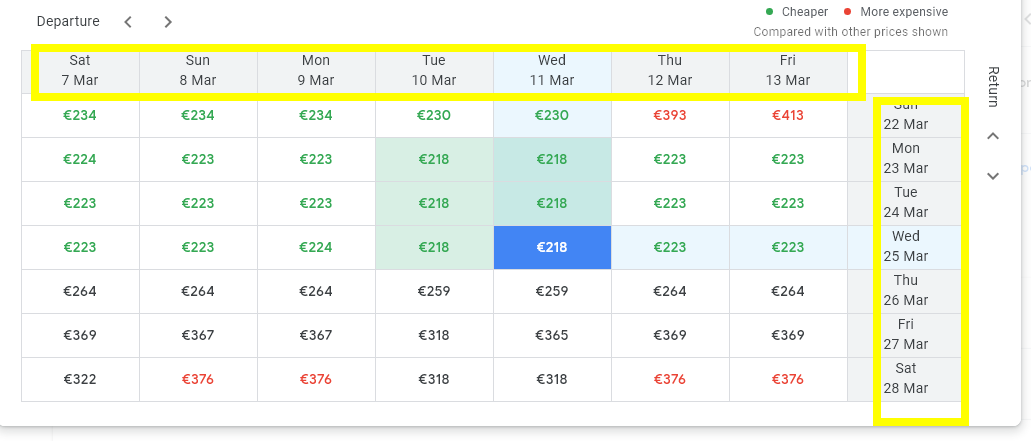
Task: Show later return dates
Action: (x=993, y=176)
